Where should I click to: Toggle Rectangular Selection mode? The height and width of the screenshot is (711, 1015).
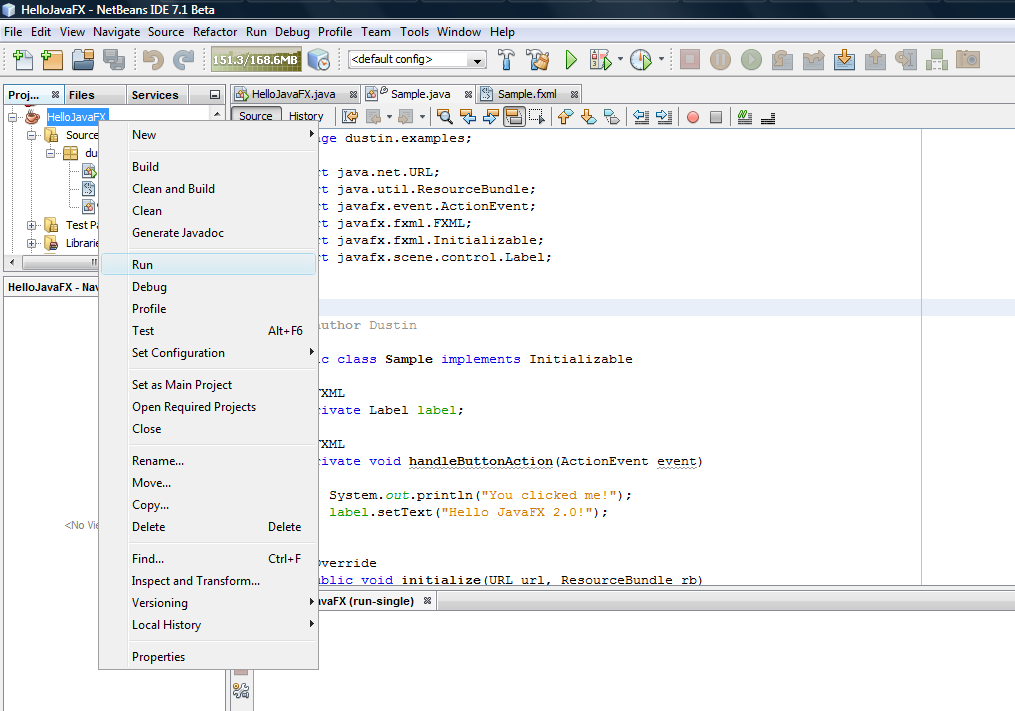[537, 117]
